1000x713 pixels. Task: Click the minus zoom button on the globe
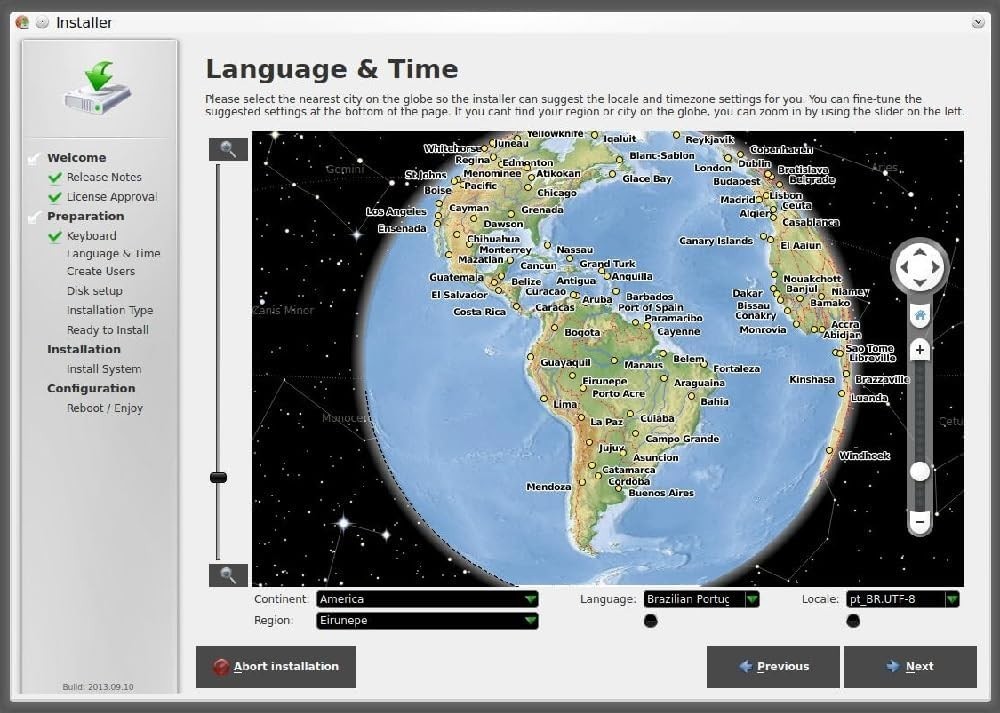coord(920,521)
